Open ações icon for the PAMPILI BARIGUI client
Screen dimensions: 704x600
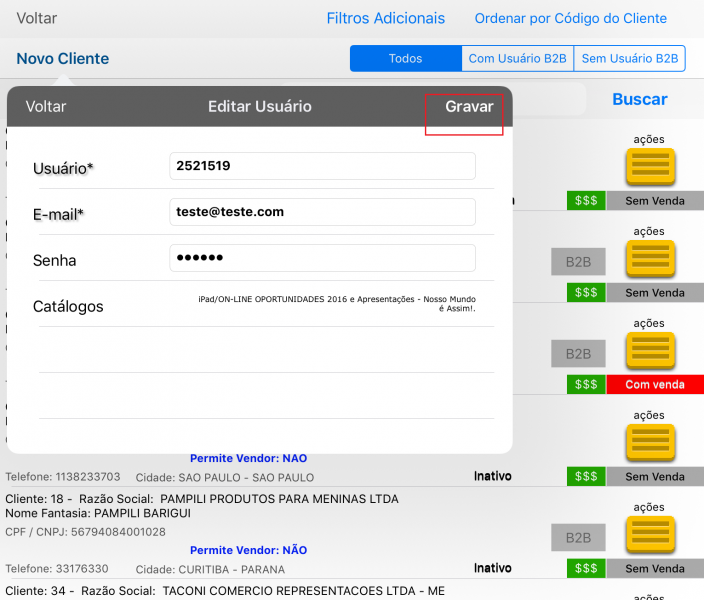(x=649, y=535)
